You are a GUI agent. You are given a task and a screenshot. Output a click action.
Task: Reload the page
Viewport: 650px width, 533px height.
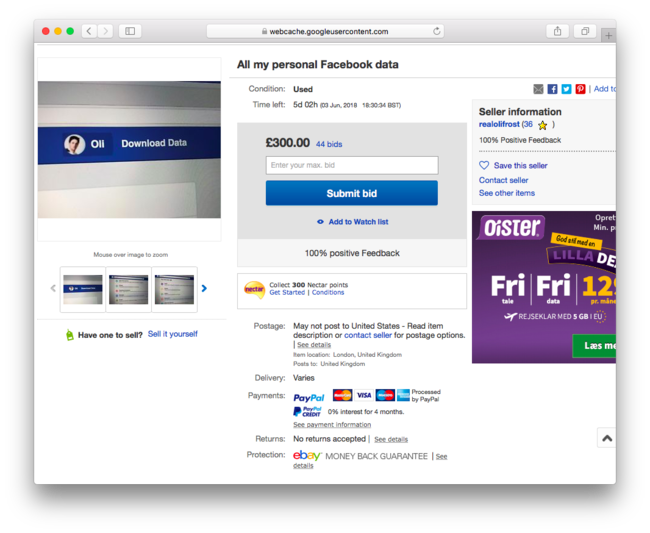point(437,31)
